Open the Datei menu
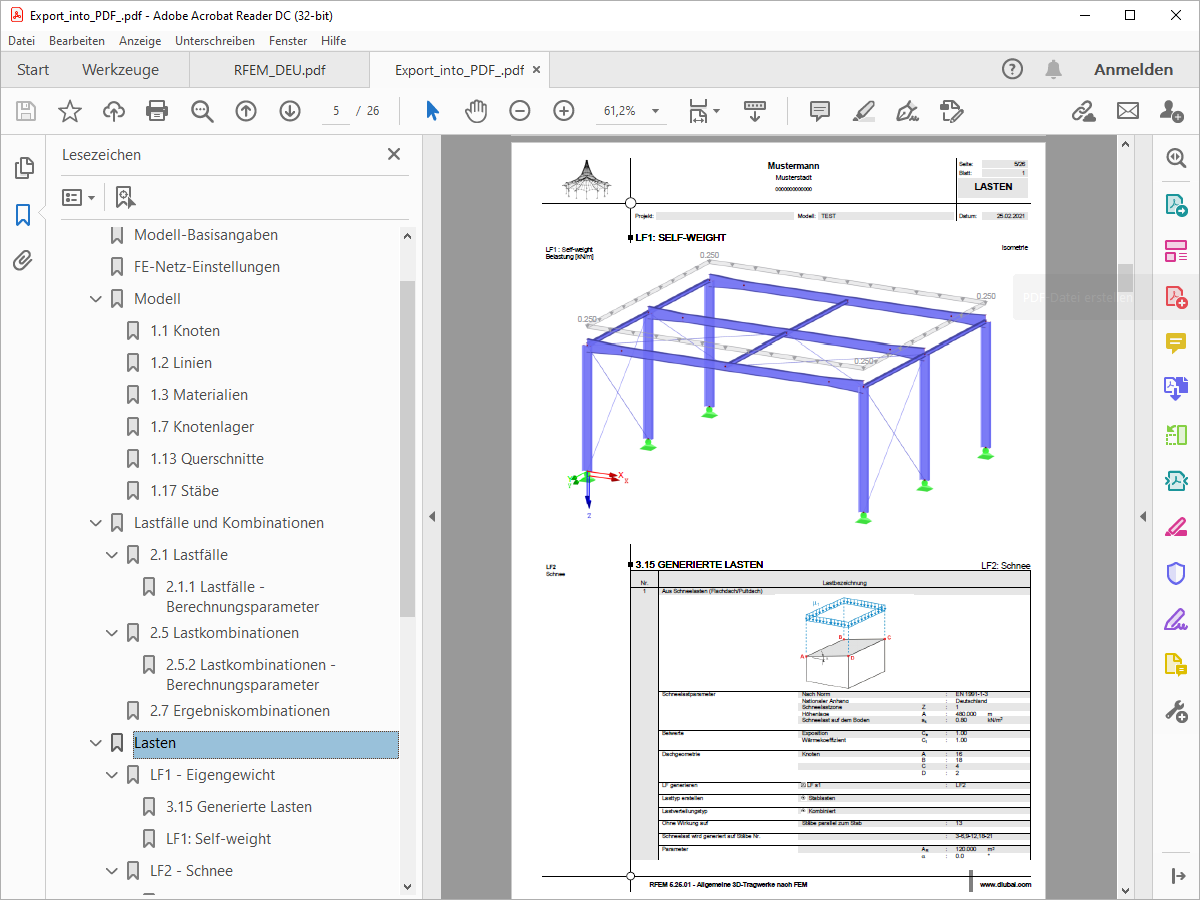Viewport: 1200px width, 900px height. point(21,41)
